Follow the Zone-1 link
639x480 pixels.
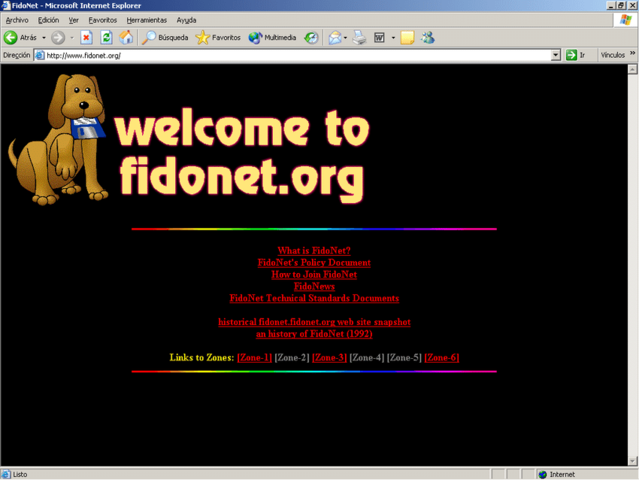pyautogui.click(x=254, y=357)
